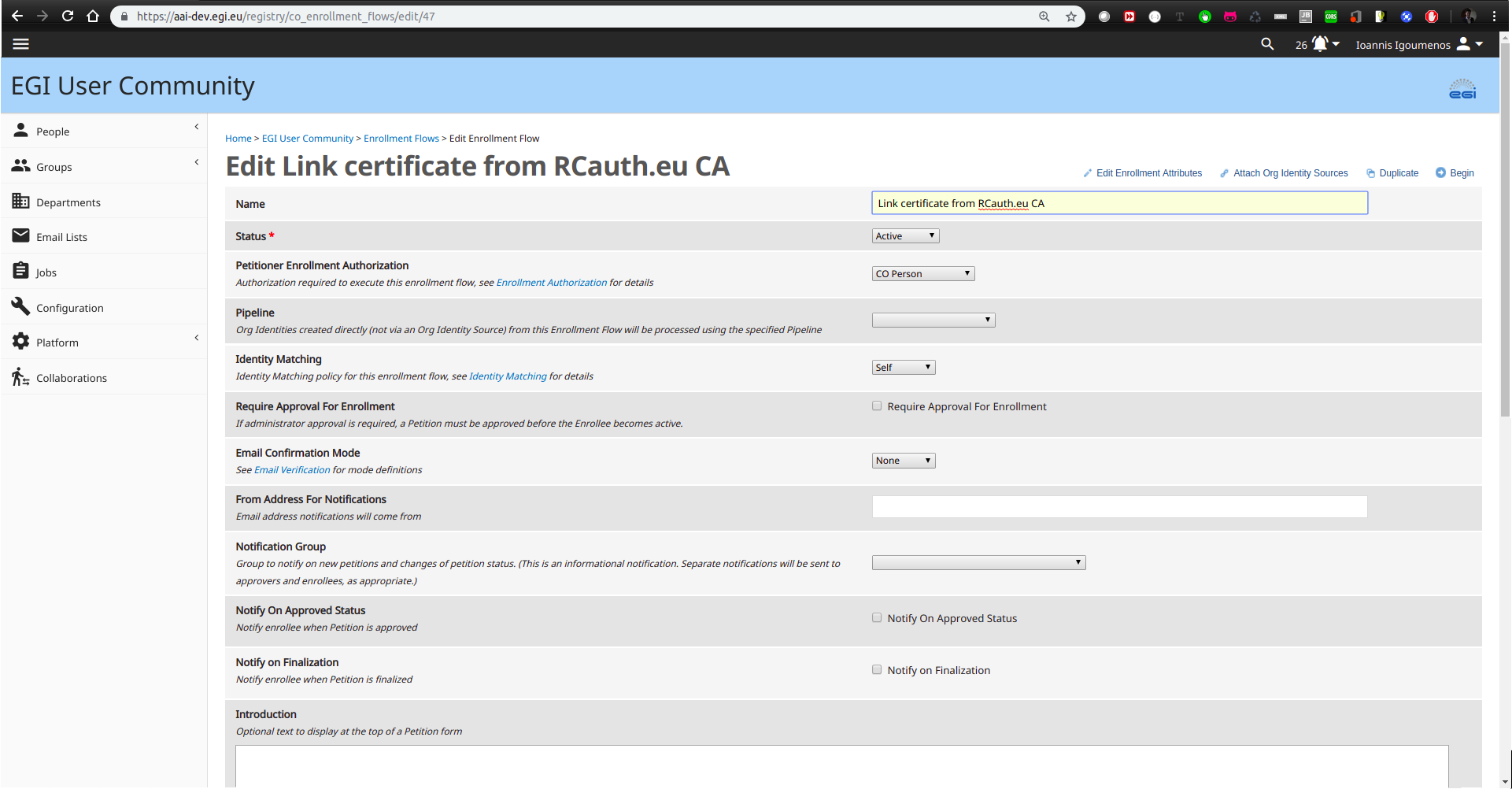Open the Email Verification help link
The width and height of the screenshot is (1512, 789).
tap(292, 470)
